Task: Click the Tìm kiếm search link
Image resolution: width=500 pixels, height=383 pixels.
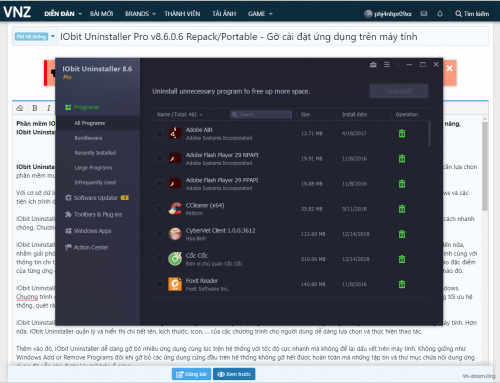Action: 472,14
